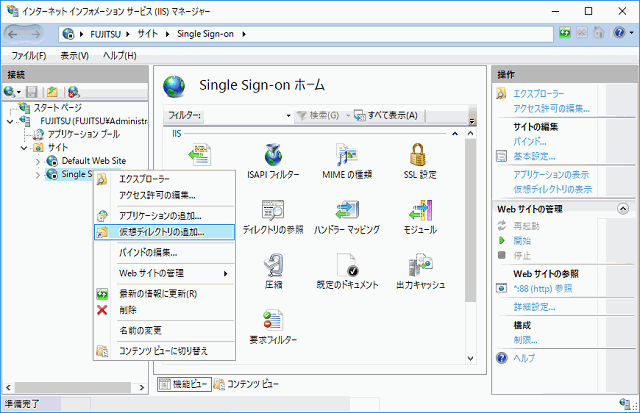Click the home icon in address bar
640x413 pixels.
598,33
